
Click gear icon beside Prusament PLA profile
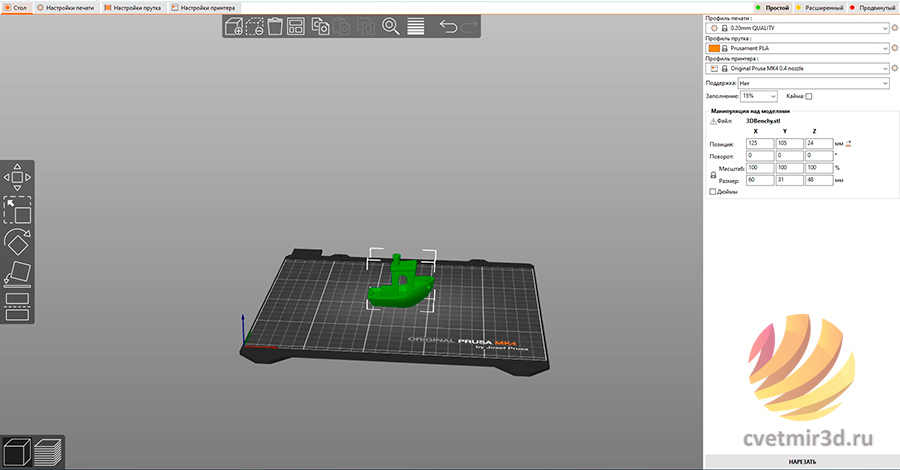894,48
